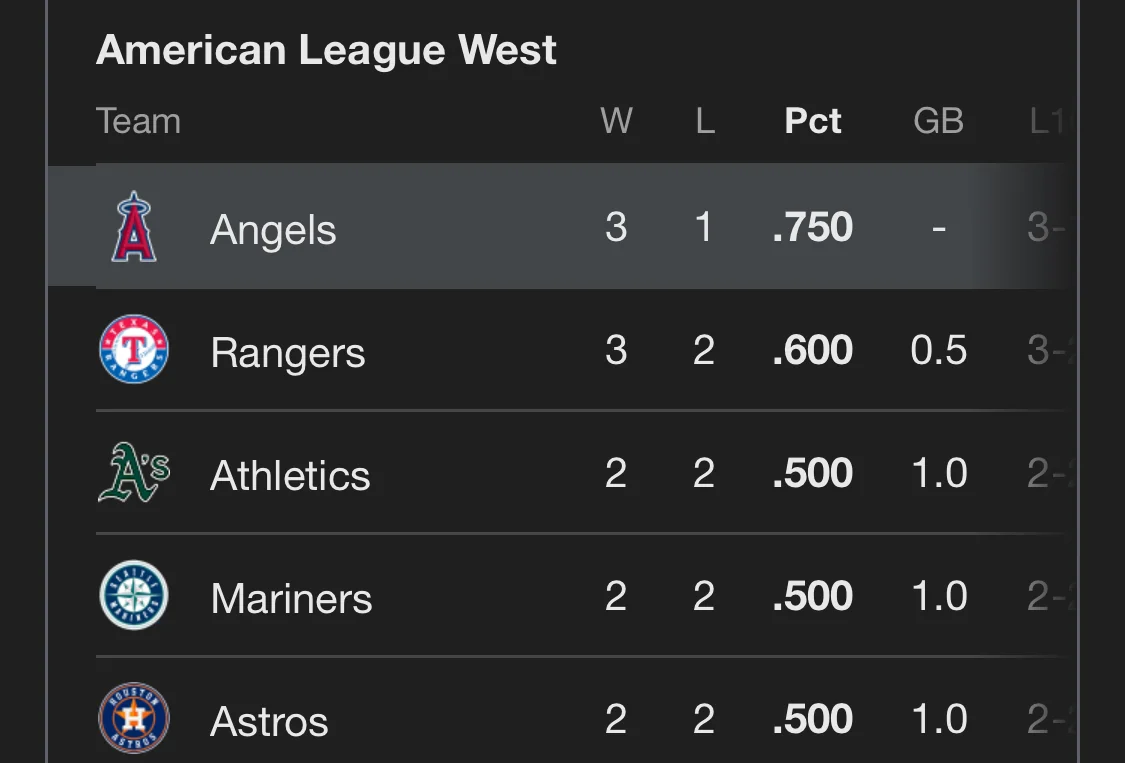The height and width of the screenshot is (763, 1125).
Task: Sort standings by the Pct column
Action: coord(812,121)
